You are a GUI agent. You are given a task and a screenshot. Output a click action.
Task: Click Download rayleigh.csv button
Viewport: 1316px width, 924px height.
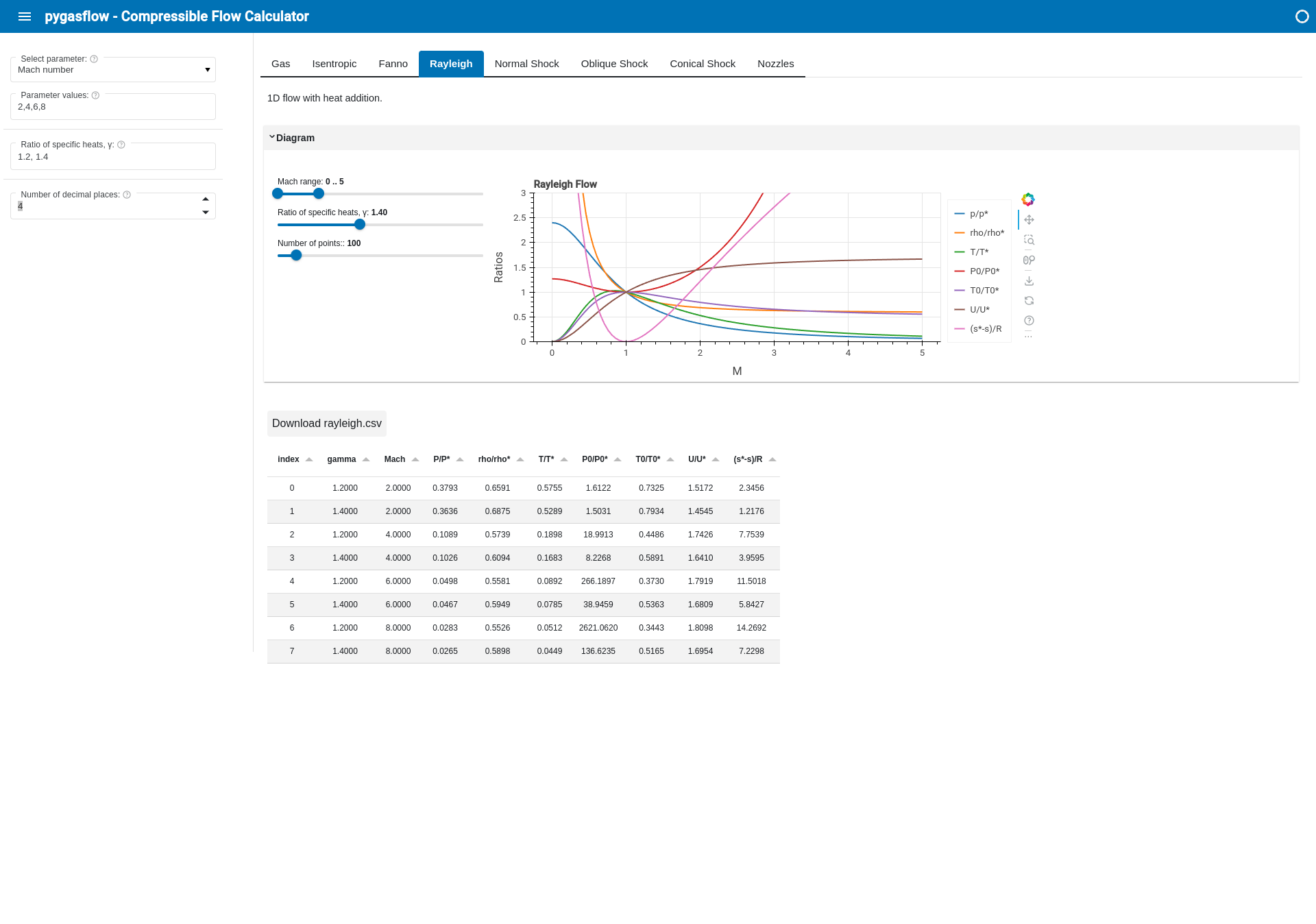(327, 424)
